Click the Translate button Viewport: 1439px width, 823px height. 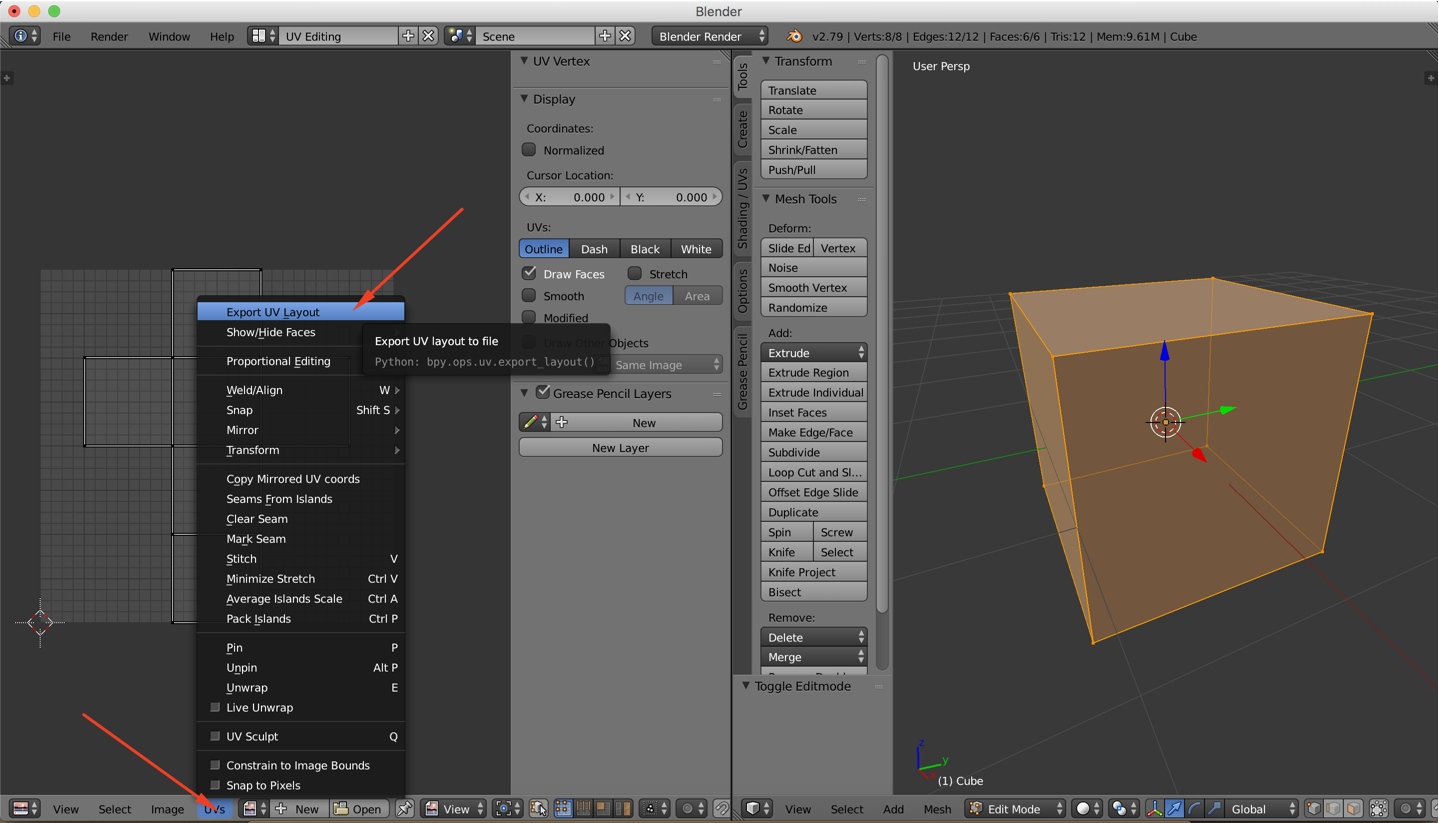[814, 90]
